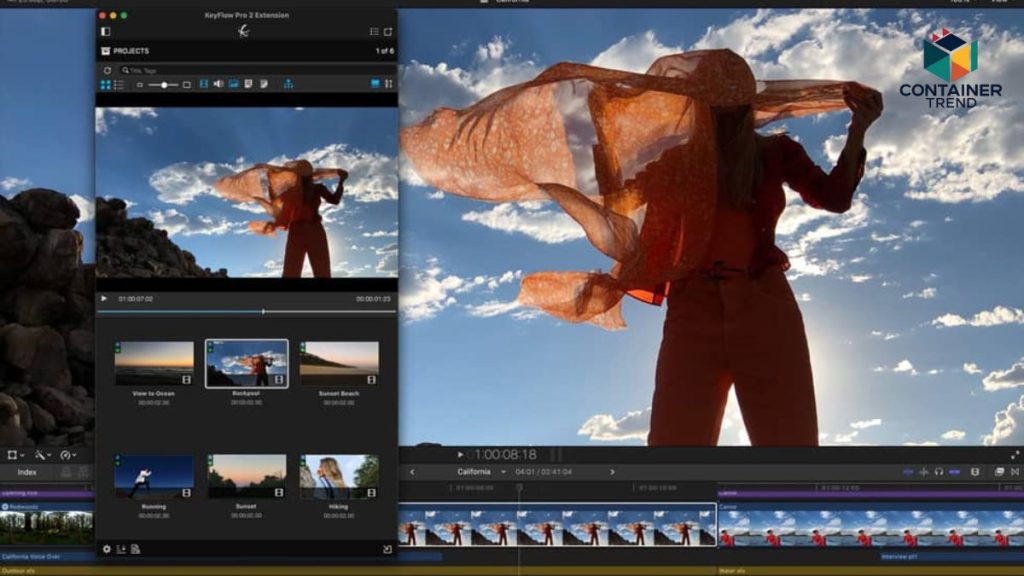Go back in timeline history
Viewport: 1024px width, 576px height.
click(x=412, y=472)
